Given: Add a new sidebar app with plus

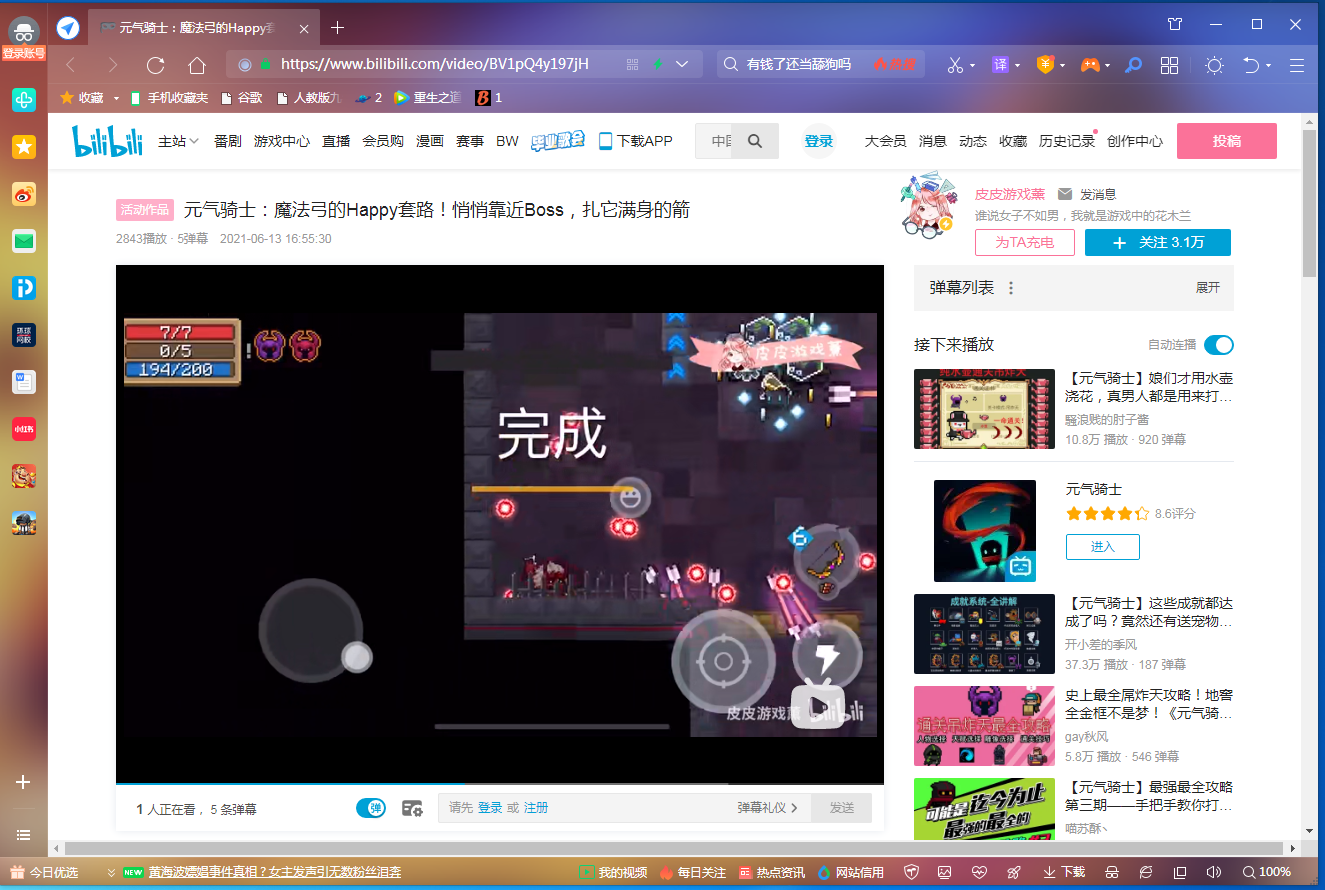Looking at the screenshot, I should tap(24, 782).
